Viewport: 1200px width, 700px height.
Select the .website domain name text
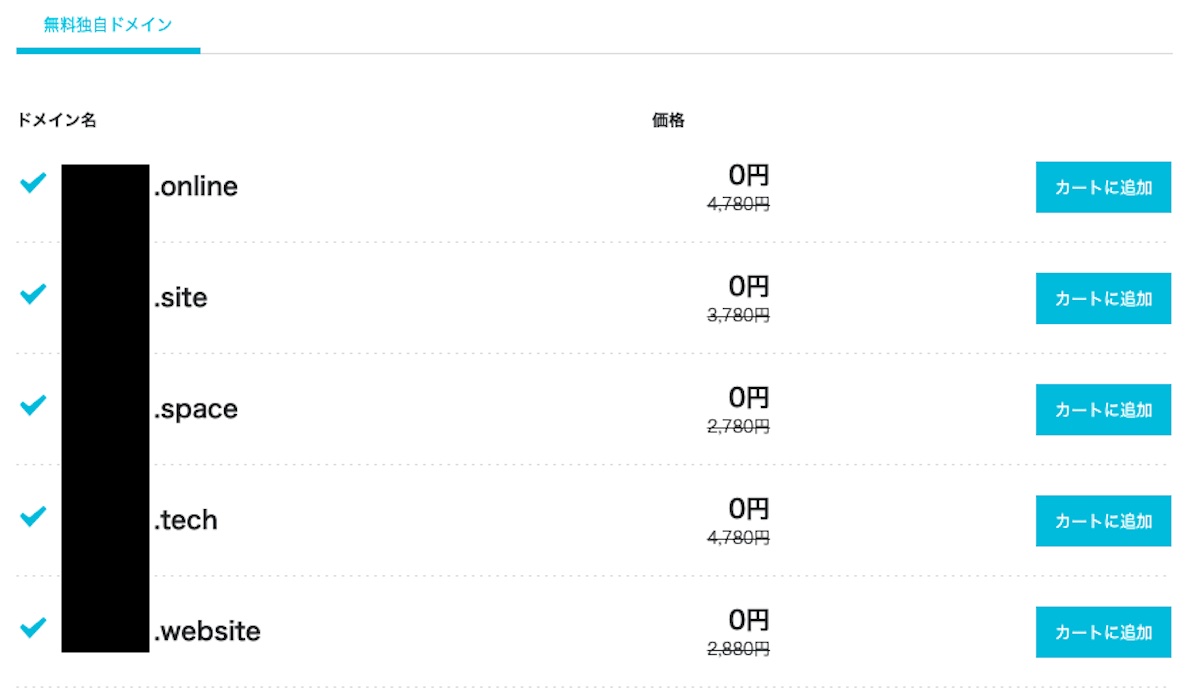click(207, 631)
